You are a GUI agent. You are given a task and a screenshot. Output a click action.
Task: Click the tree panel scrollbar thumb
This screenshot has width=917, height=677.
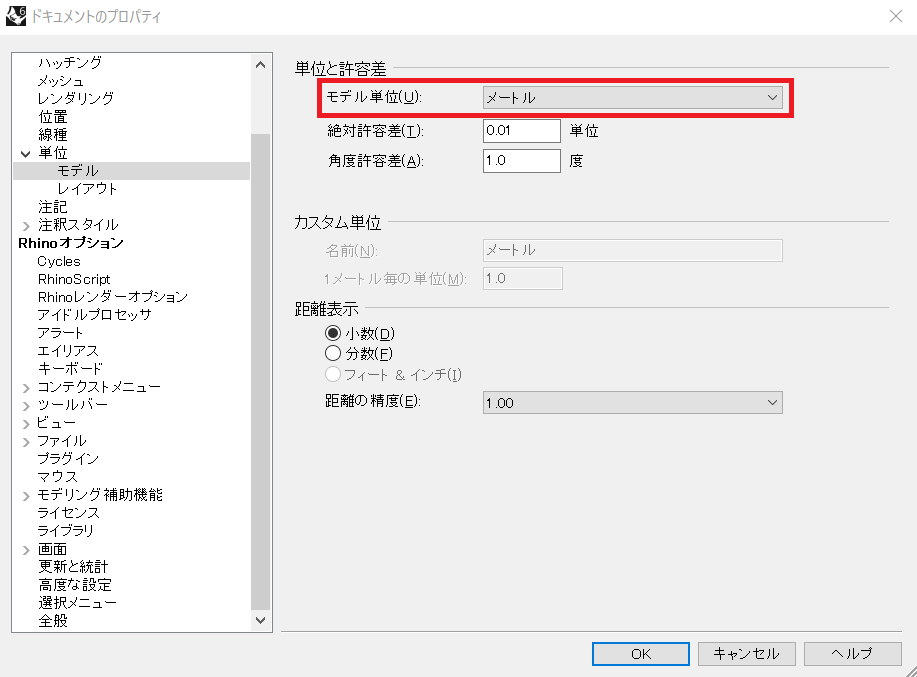point(261,371)
